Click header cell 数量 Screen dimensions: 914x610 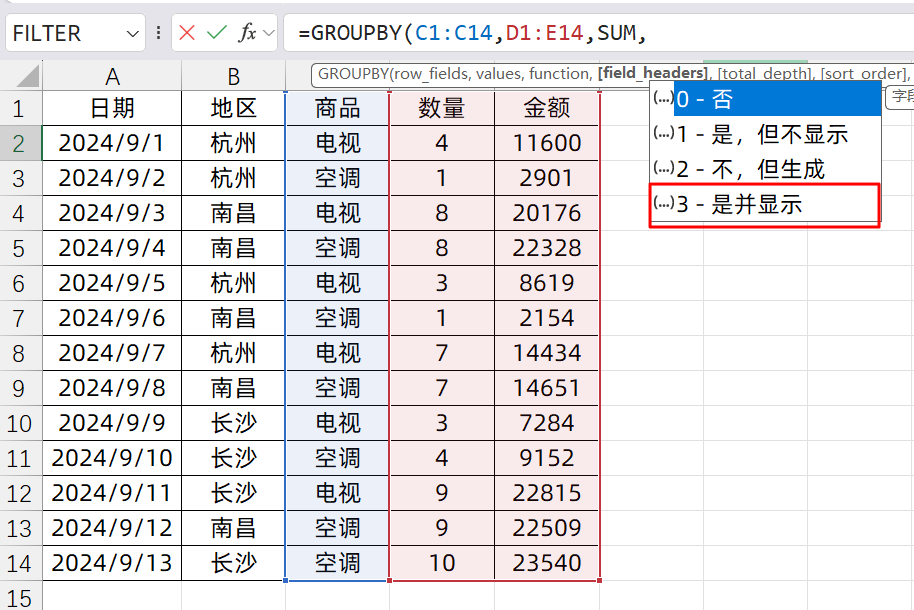[x=442, y=108]
